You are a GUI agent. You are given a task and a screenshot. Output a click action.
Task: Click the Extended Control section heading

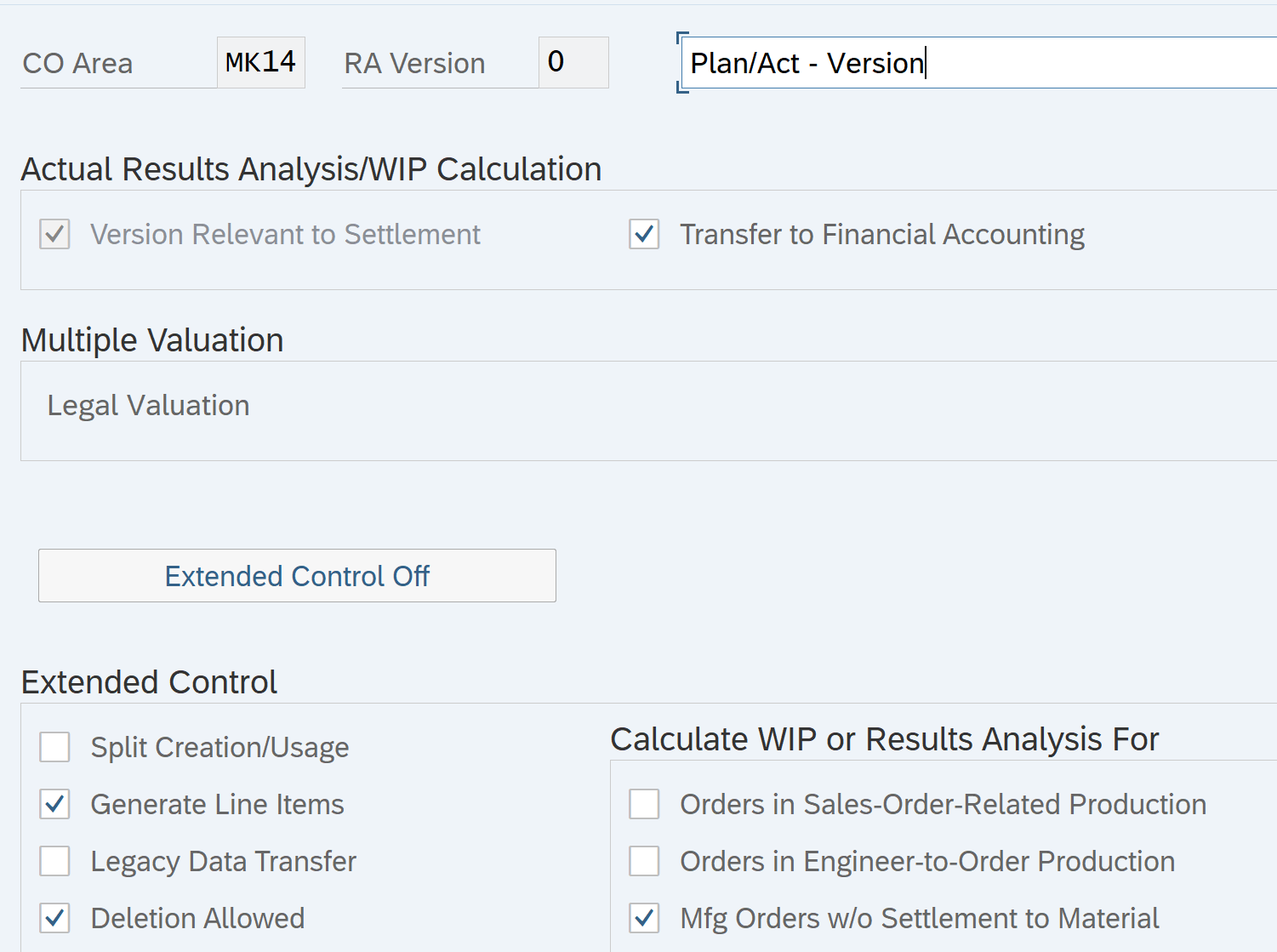(149, 682)
